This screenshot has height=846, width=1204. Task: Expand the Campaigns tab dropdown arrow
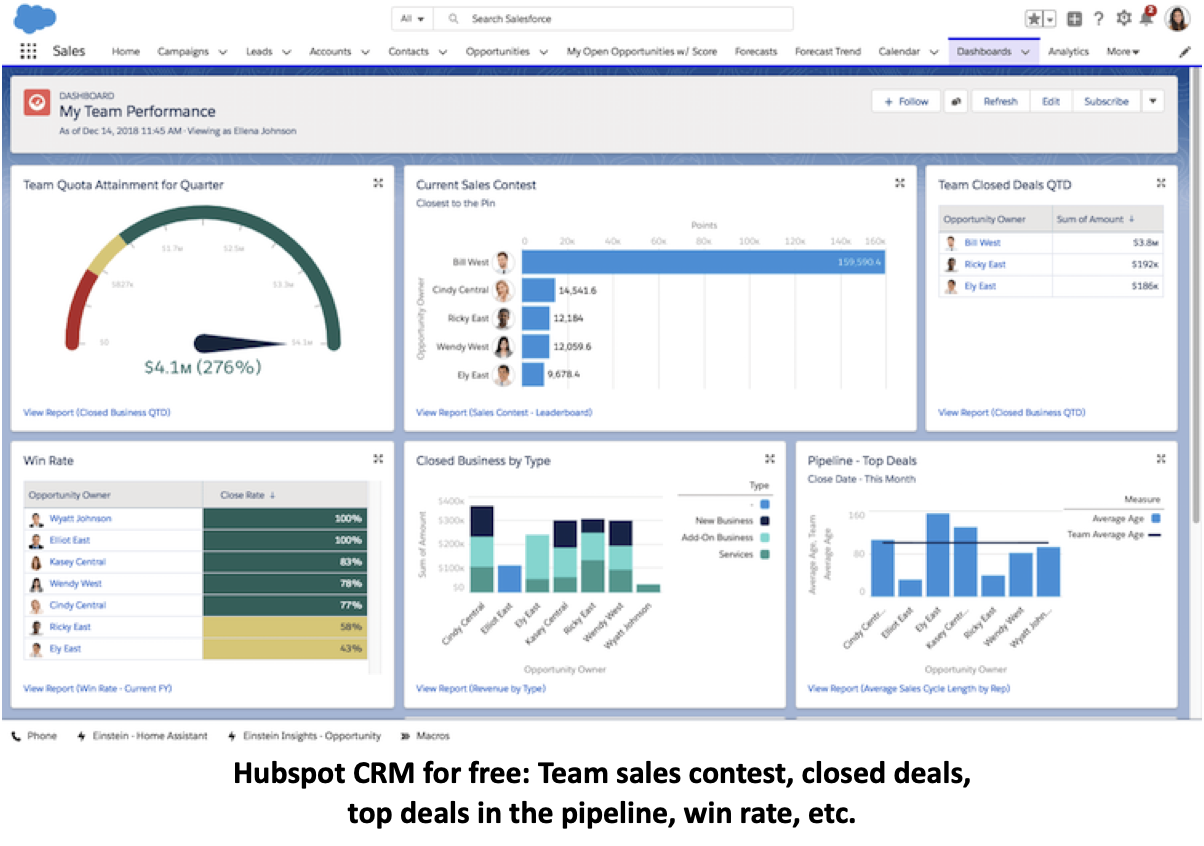222,52
